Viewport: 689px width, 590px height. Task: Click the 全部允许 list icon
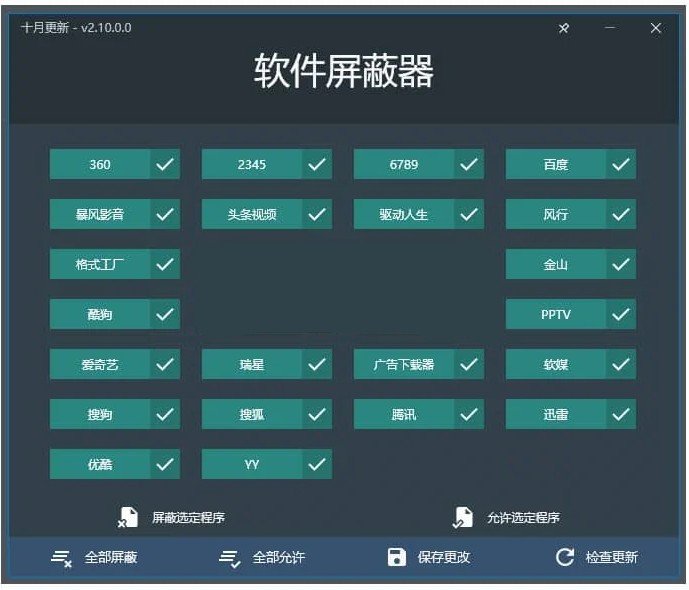coord(229,557)
